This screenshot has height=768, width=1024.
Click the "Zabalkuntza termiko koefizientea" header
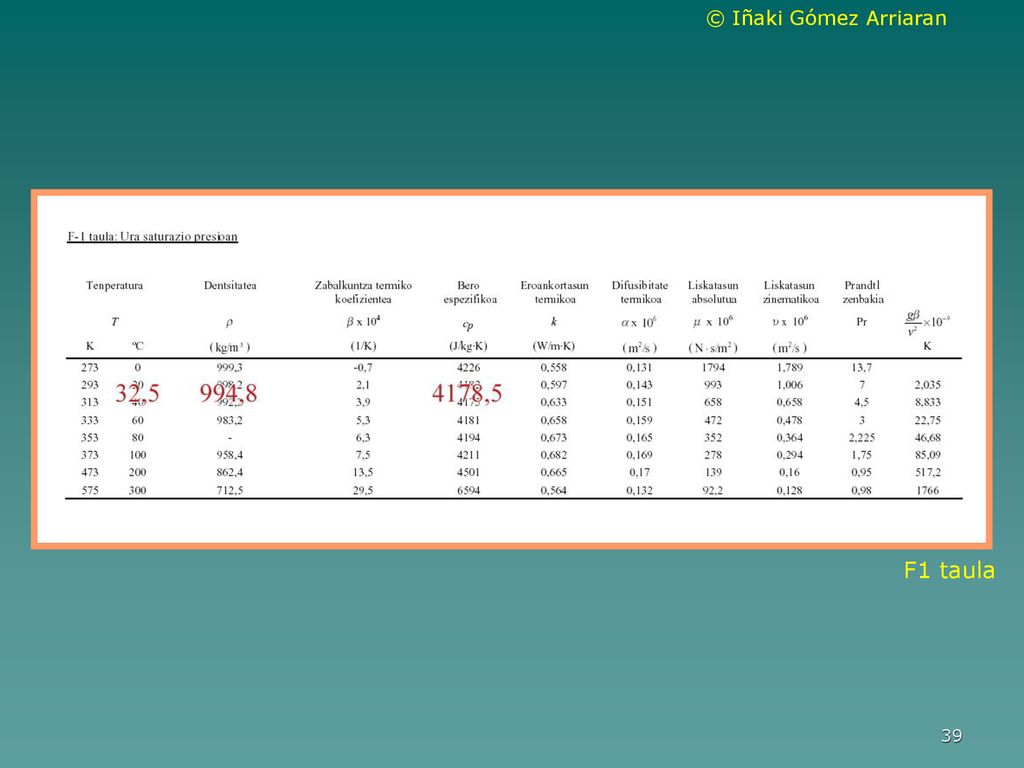point(363,292)
